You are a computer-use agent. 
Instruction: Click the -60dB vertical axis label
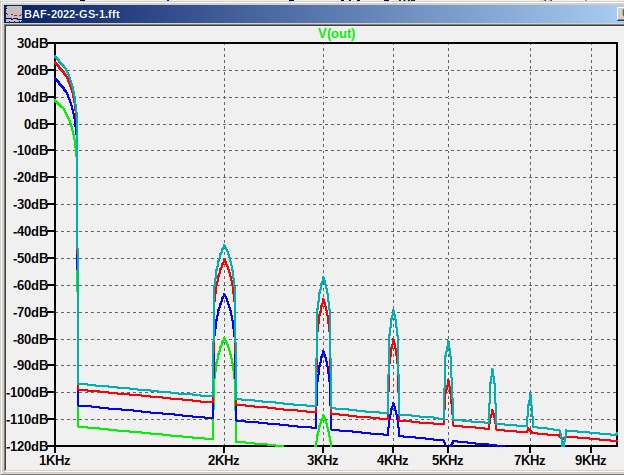(x=31, y=285)
